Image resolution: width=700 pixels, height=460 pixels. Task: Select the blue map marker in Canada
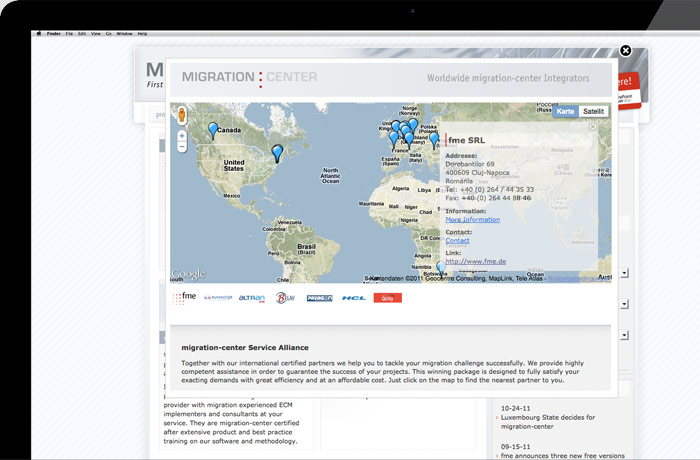213,130
